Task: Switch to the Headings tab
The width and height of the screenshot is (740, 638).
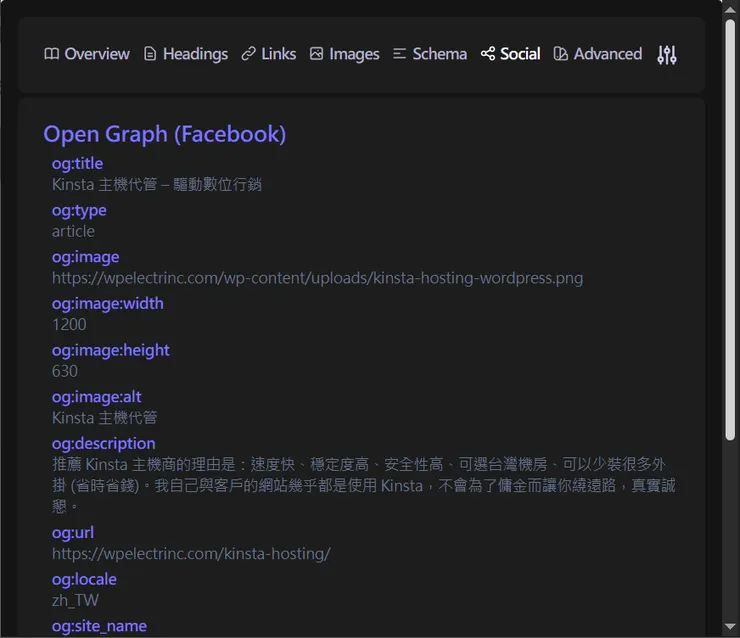Action: [x=186, y=54]
